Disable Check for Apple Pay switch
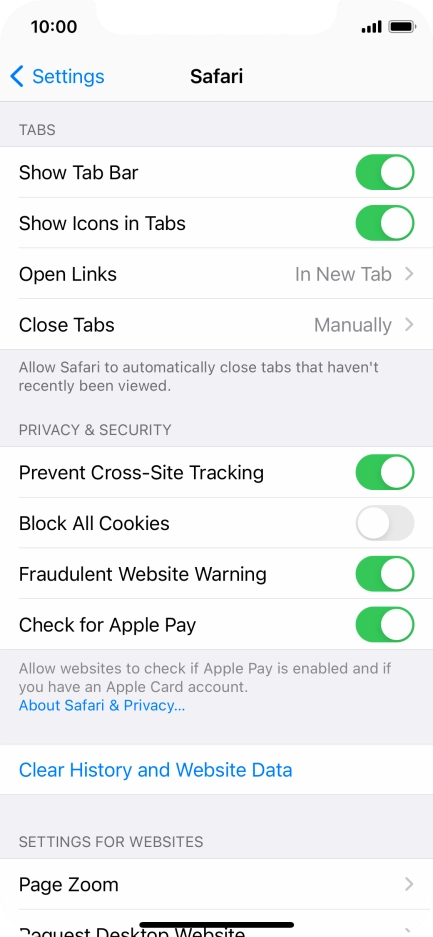433x937 pixels. (x=385, y=624)
